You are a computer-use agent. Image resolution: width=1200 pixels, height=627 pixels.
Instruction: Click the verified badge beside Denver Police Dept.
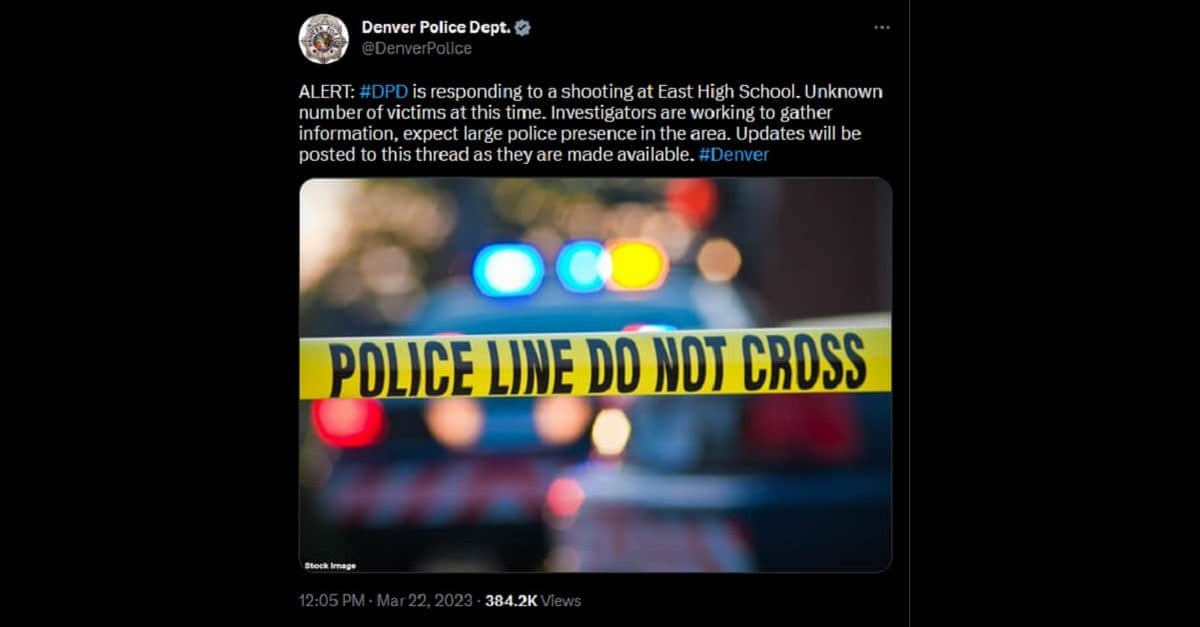[522, 28]
